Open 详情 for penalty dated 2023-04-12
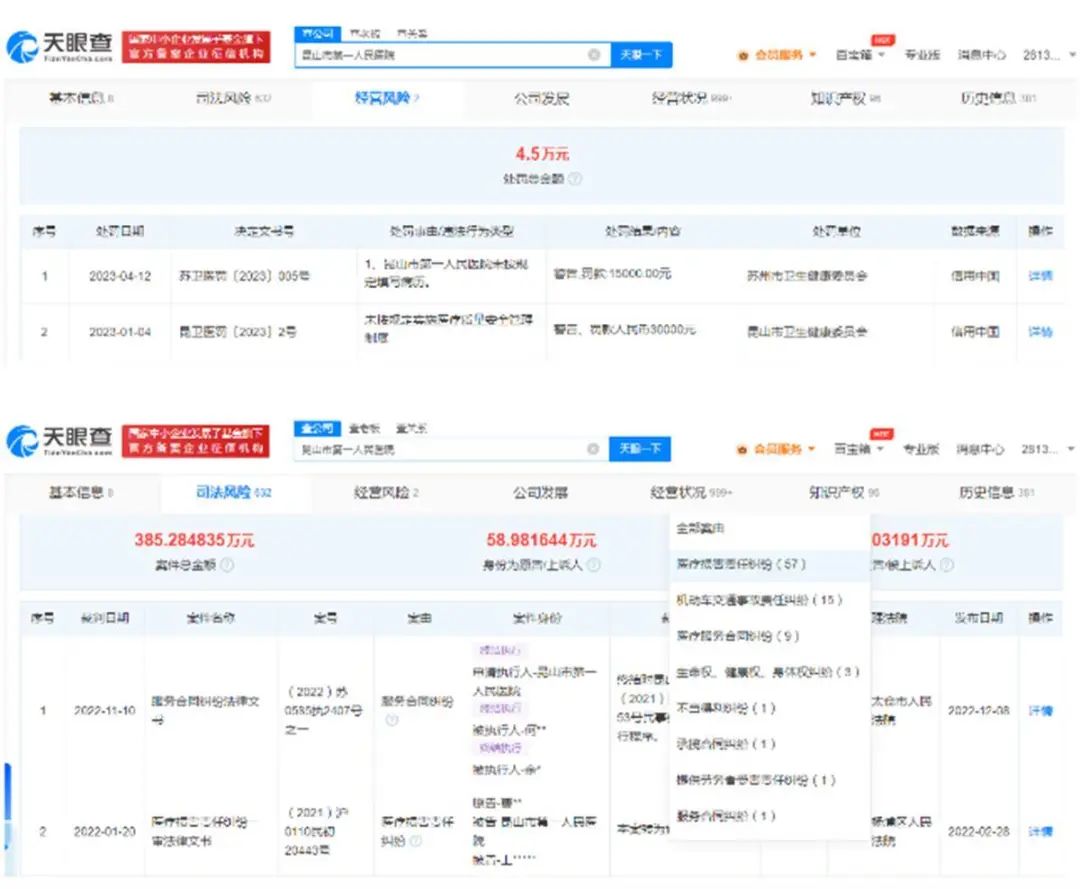This screenshot has width=1080, height=889. (x=1040, y=275)
